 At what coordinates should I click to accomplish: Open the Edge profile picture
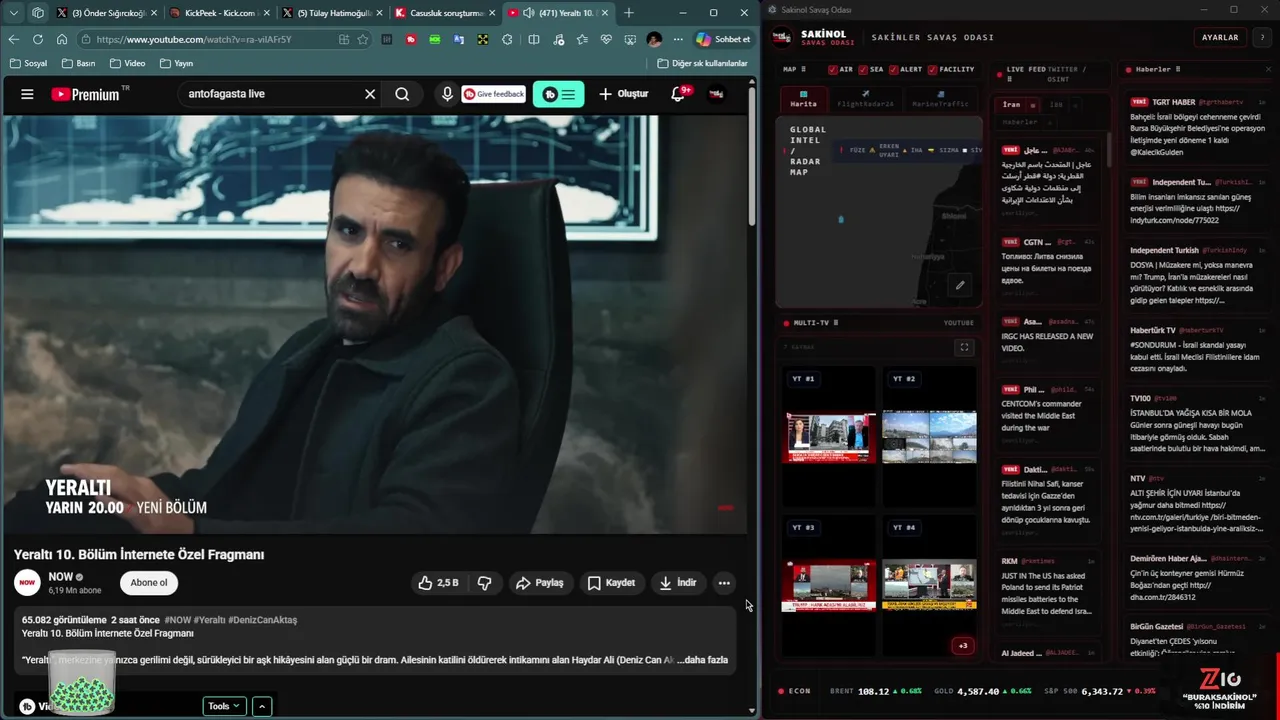pyautogui.click(x=654, y=39)
